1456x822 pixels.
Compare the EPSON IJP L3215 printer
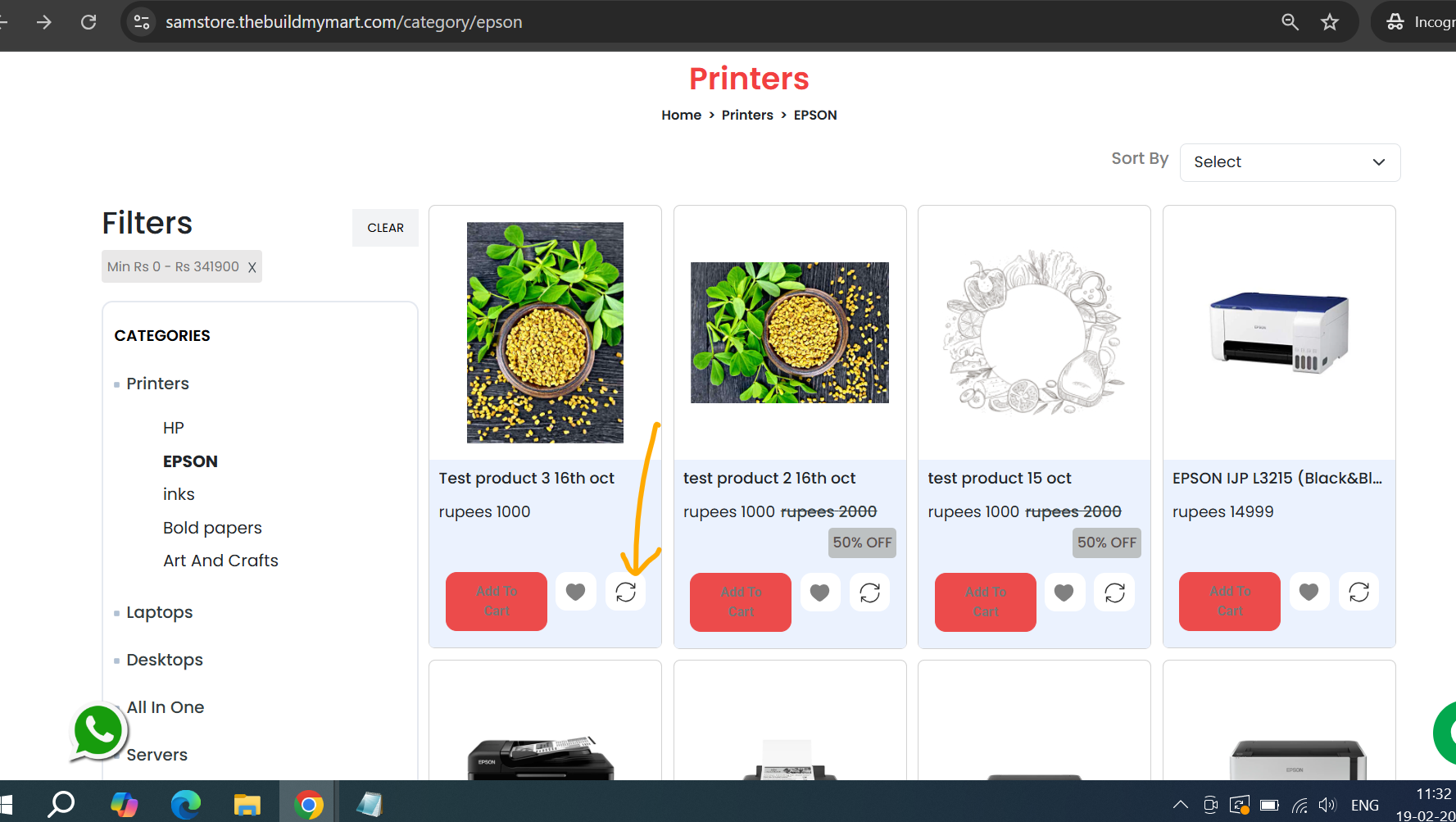click(1359, 592)
